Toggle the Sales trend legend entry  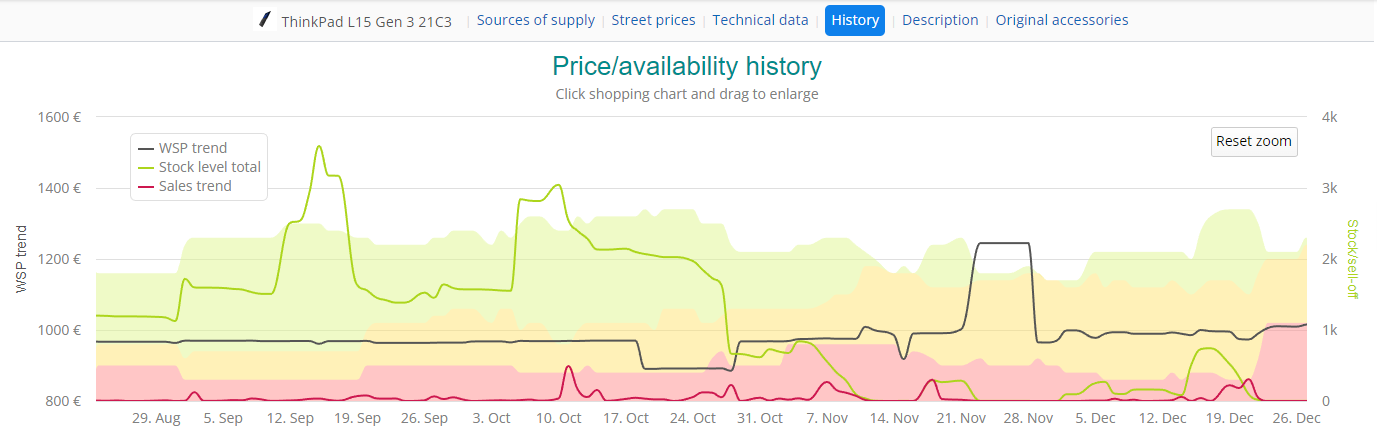click(194, 186)
